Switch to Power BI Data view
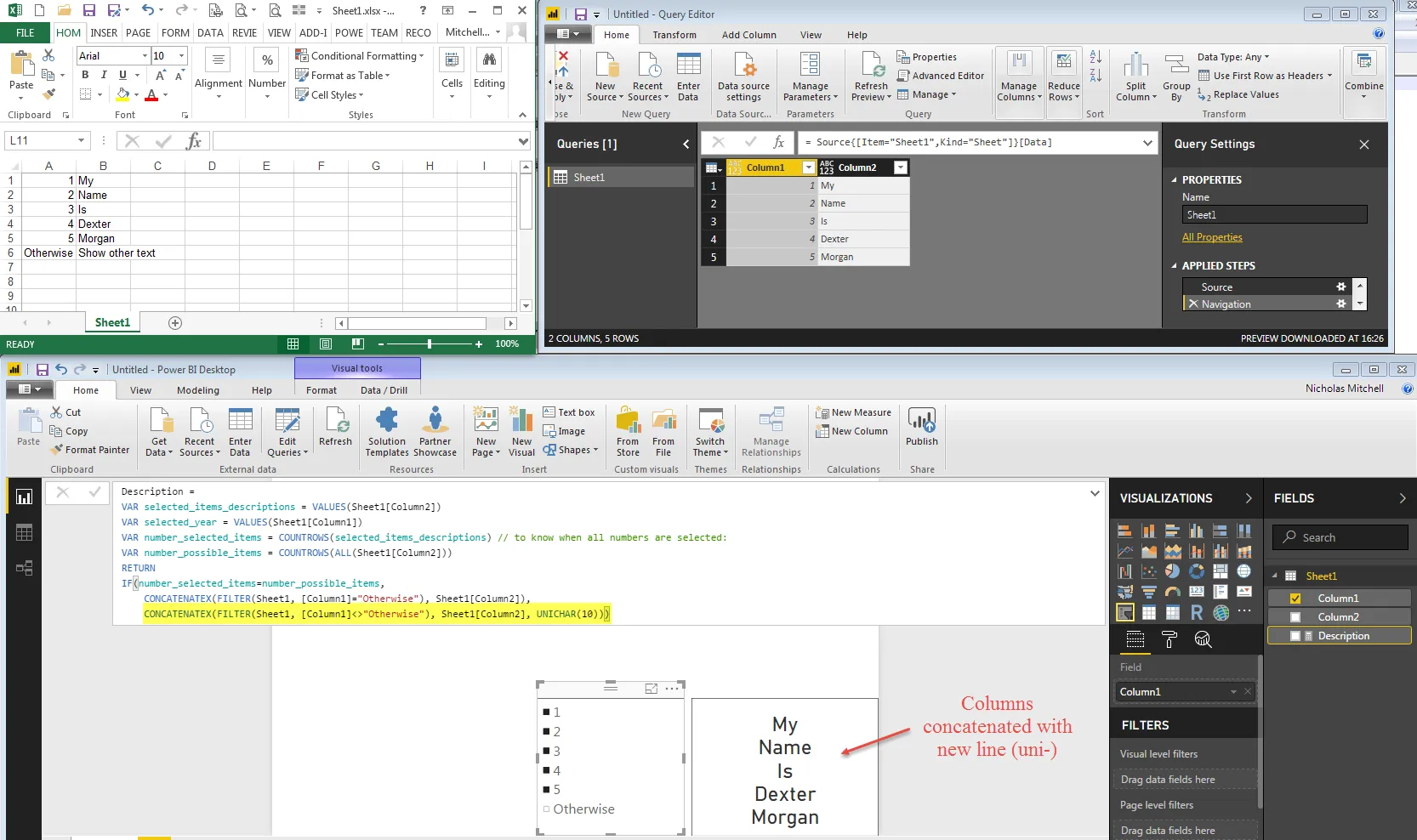This screenshot has width=1417, height=840. point(24,533)
